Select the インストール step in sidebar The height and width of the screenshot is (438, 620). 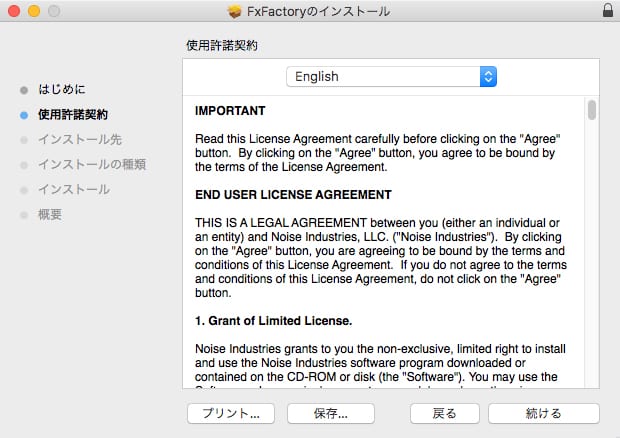tap(74, 189)
